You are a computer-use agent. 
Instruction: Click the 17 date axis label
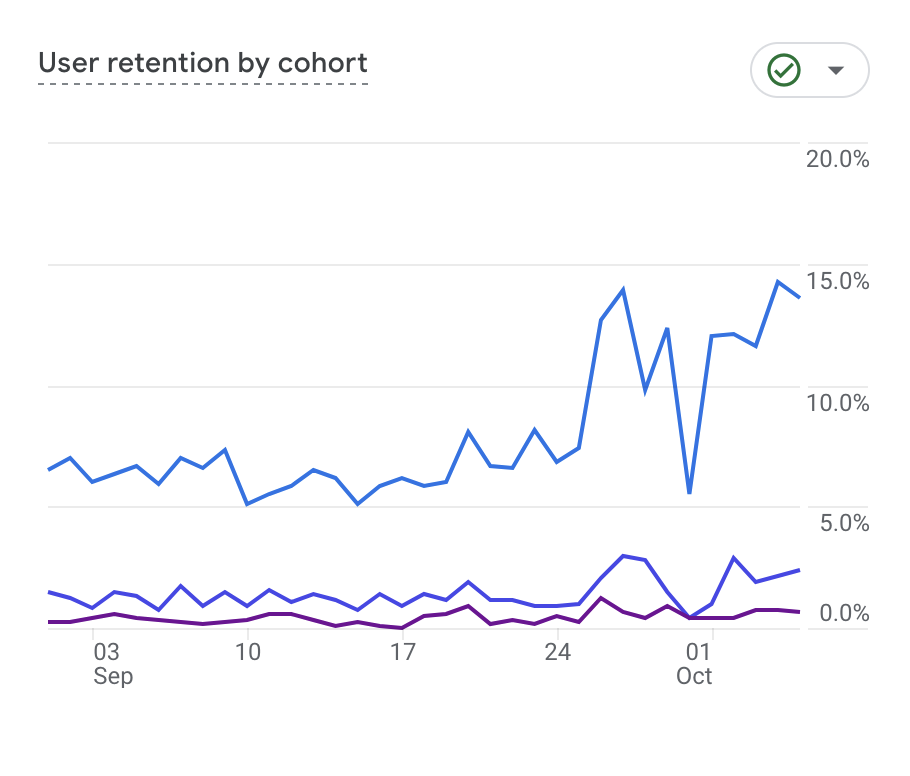[x=402, y=653]
